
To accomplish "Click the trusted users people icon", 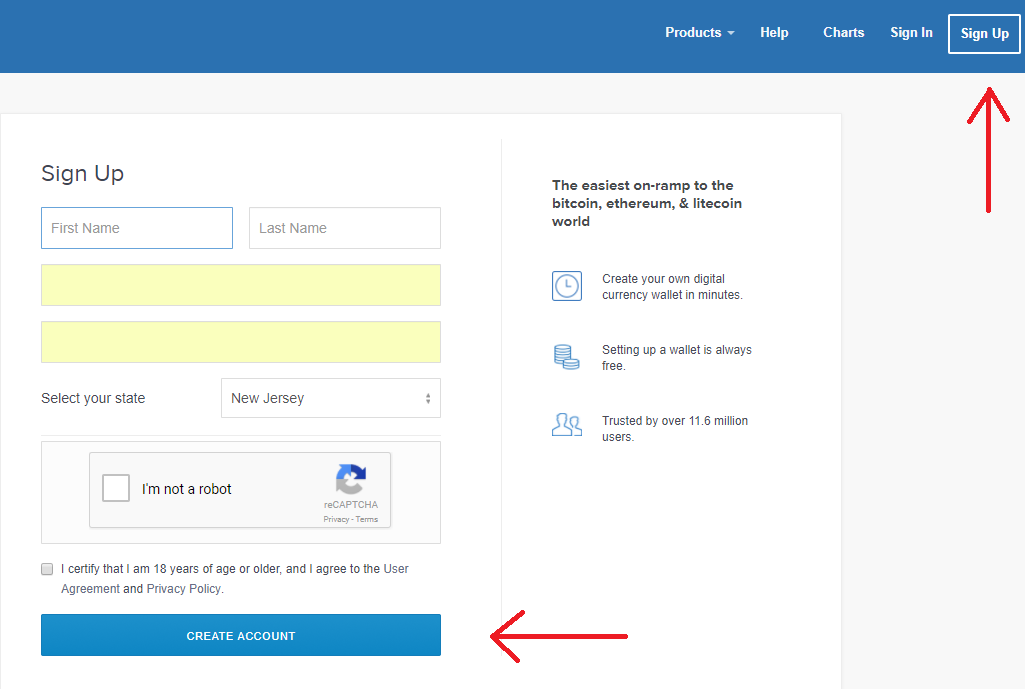I will pyautogui.click(x=567, y=424).
